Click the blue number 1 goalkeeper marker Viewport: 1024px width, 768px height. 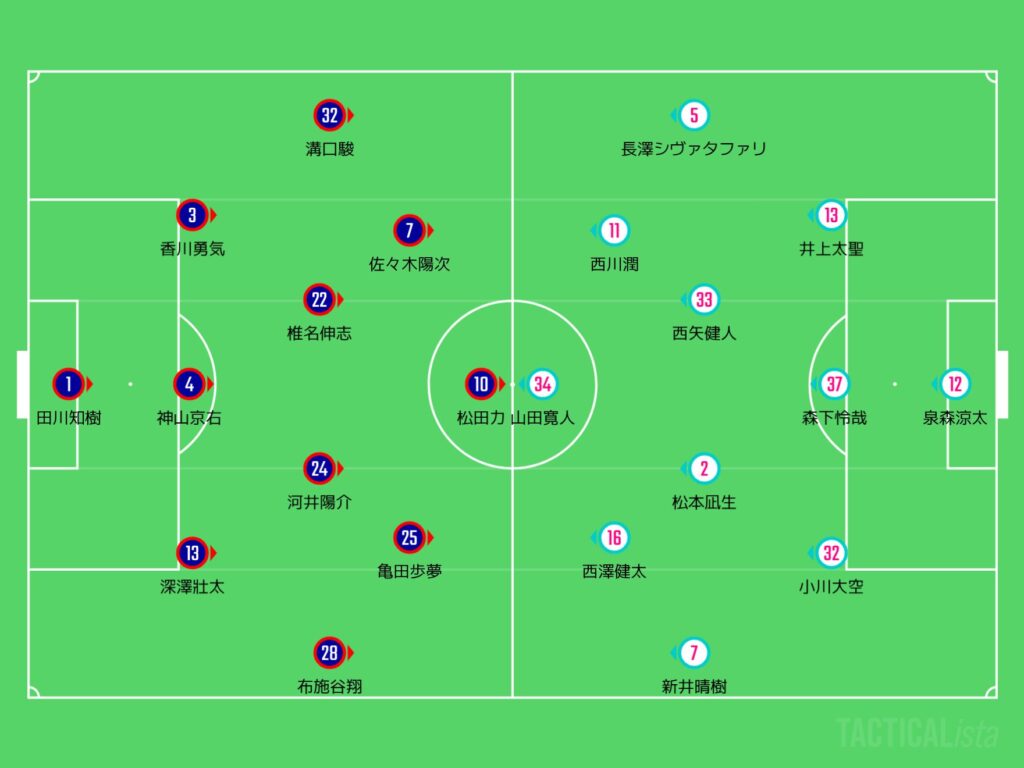pyautogui.click(x=69, y=383)
